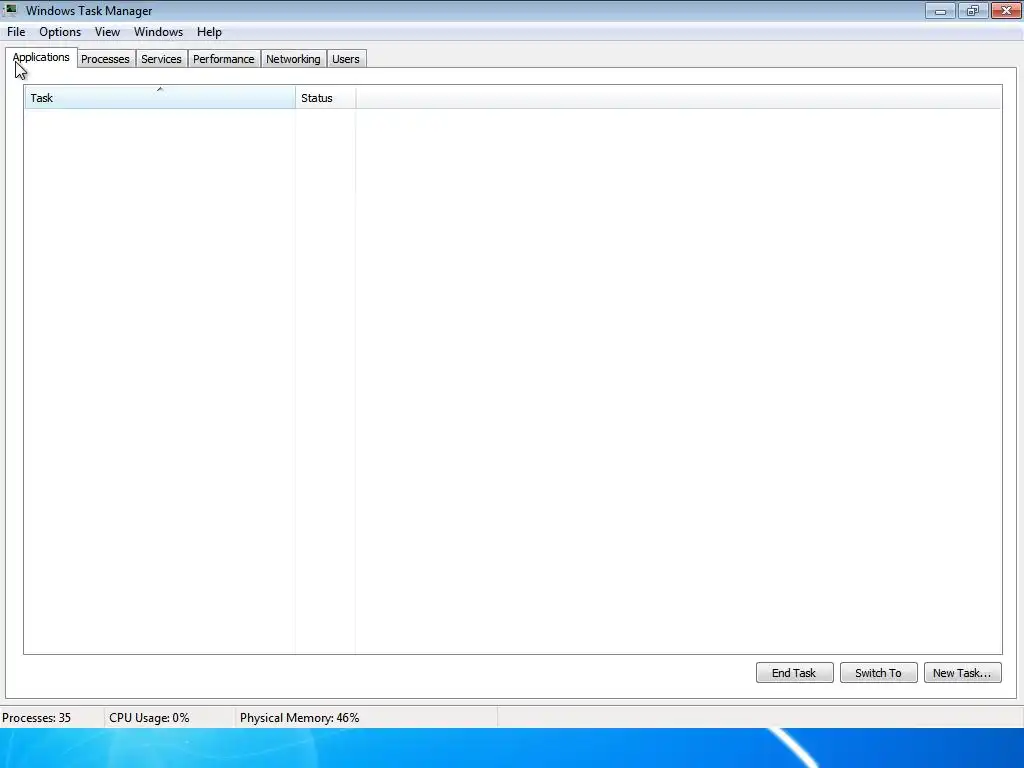Screen dimensions: 1024x768
Task: Click the Task Manager title bar icon
Action: pyautogui.click(x=10, y=10)
